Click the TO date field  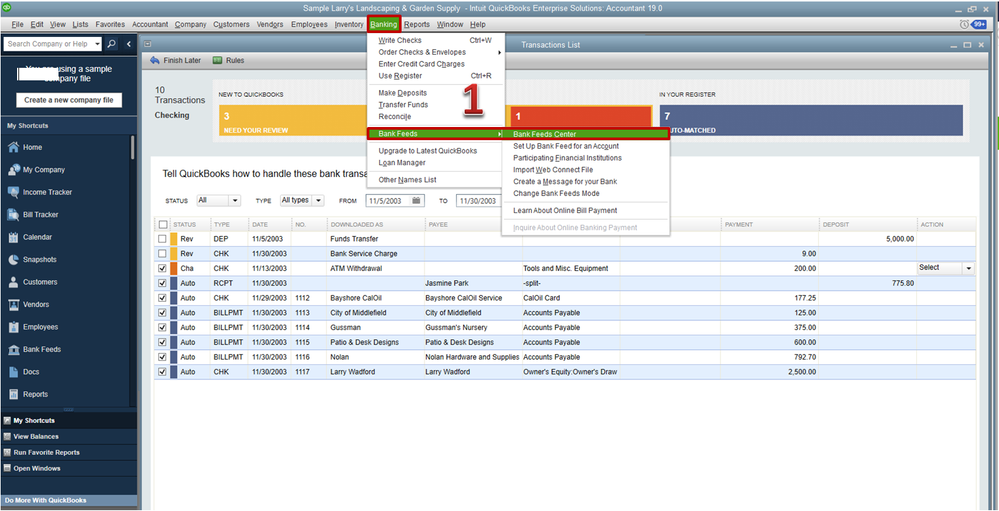(477, 200)
